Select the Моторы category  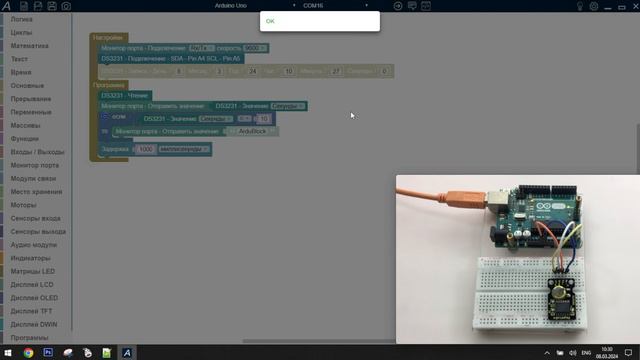coord(23,205)
